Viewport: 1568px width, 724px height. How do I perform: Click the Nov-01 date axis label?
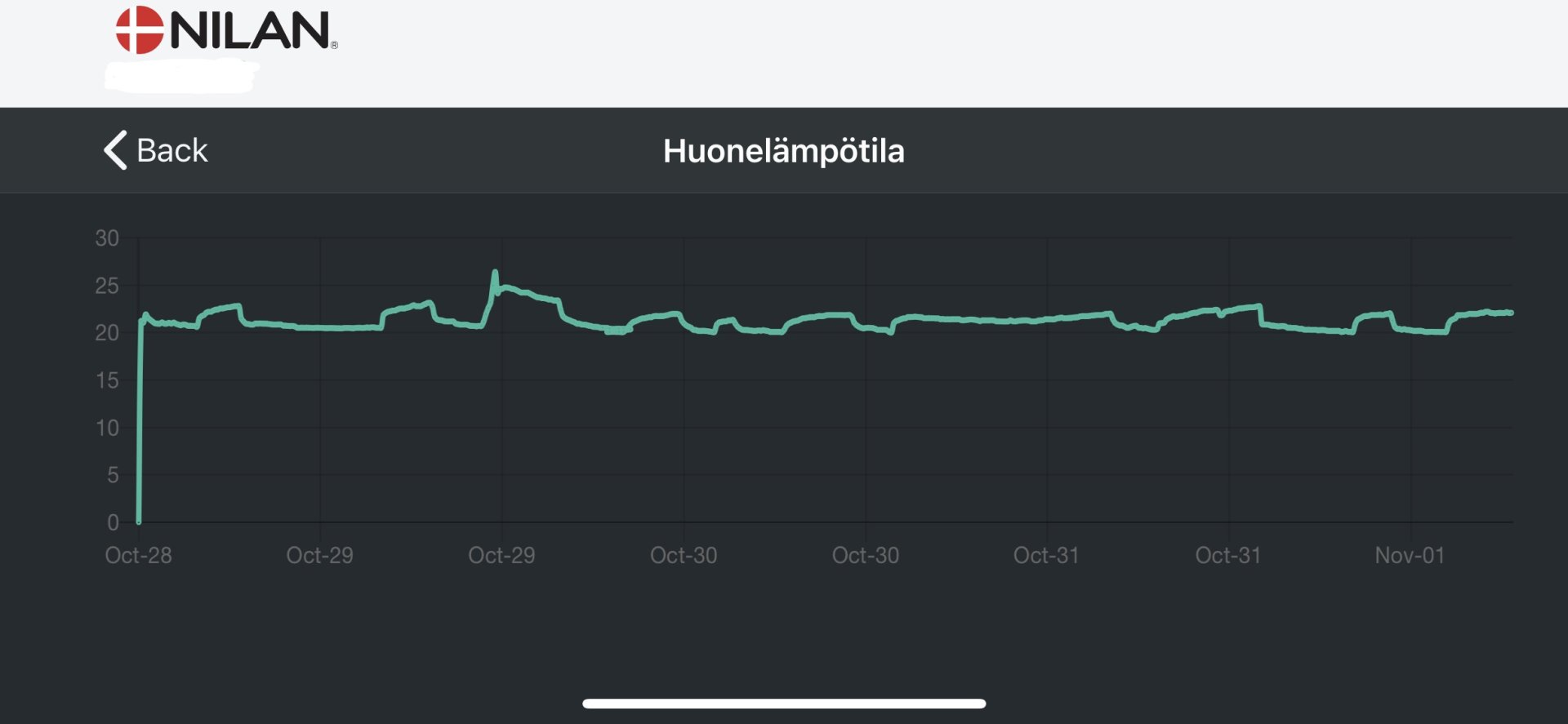[1410, 556]
